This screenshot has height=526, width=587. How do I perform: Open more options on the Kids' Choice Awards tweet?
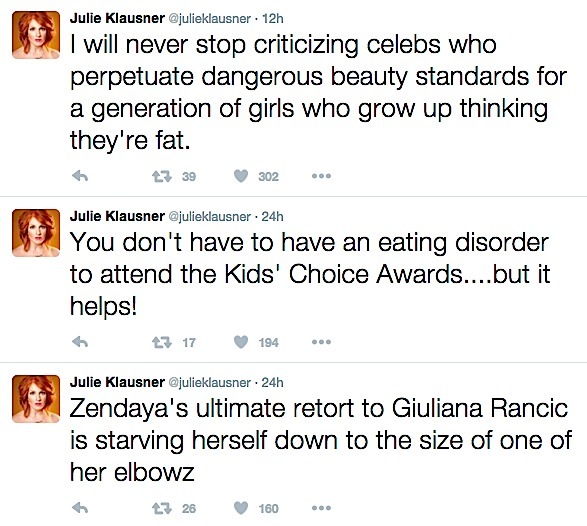(321, 342)
